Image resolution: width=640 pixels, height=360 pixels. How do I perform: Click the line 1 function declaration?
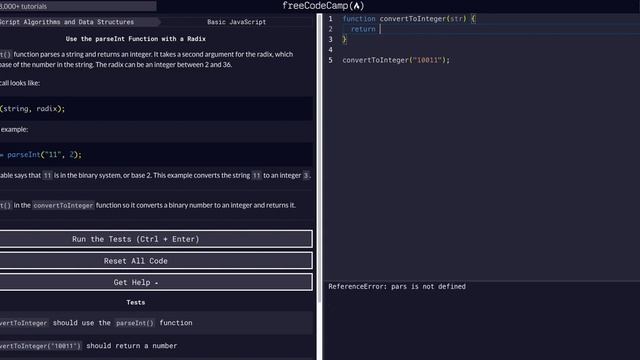tap(409, 19)
